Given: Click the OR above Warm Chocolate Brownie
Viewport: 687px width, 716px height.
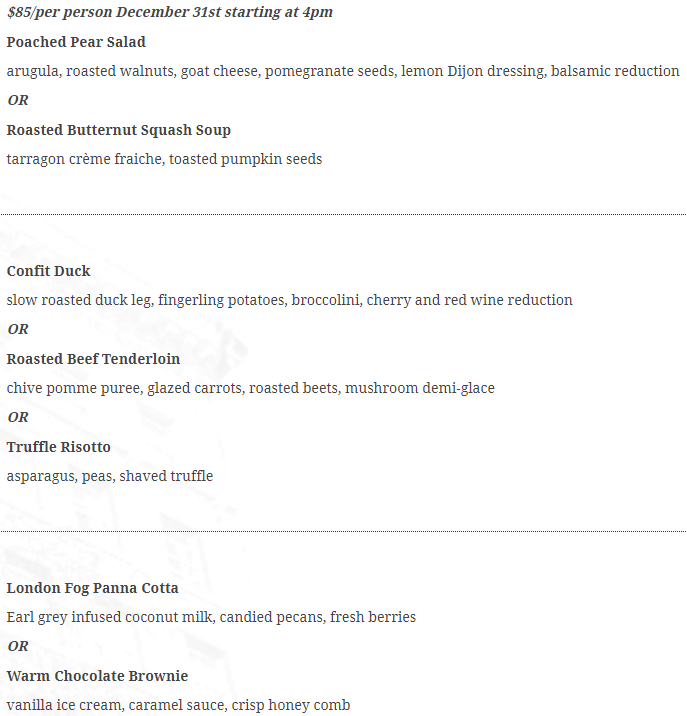Looking at the screenshot, I should point(18,647).
